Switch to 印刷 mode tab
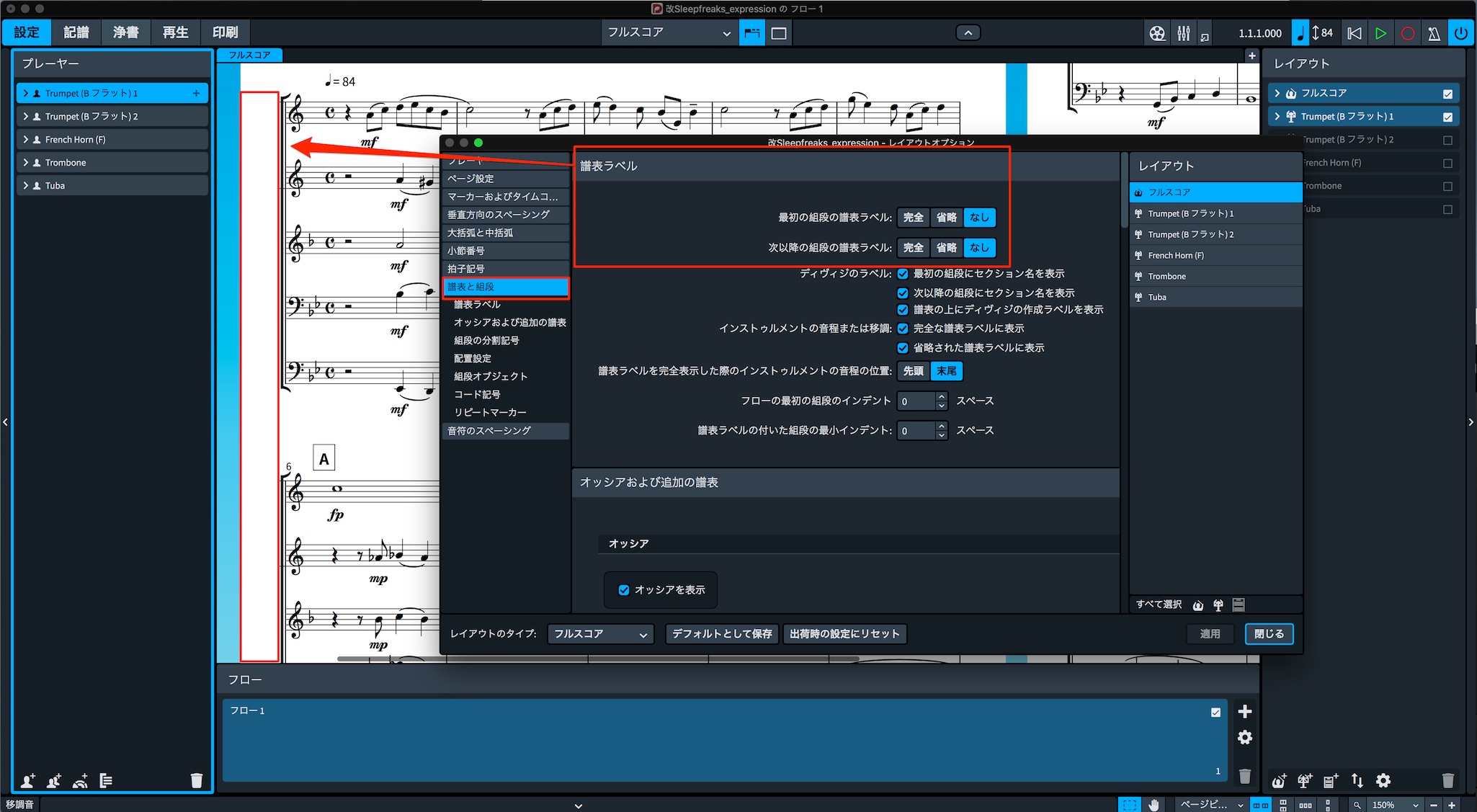 coord(226,32)
